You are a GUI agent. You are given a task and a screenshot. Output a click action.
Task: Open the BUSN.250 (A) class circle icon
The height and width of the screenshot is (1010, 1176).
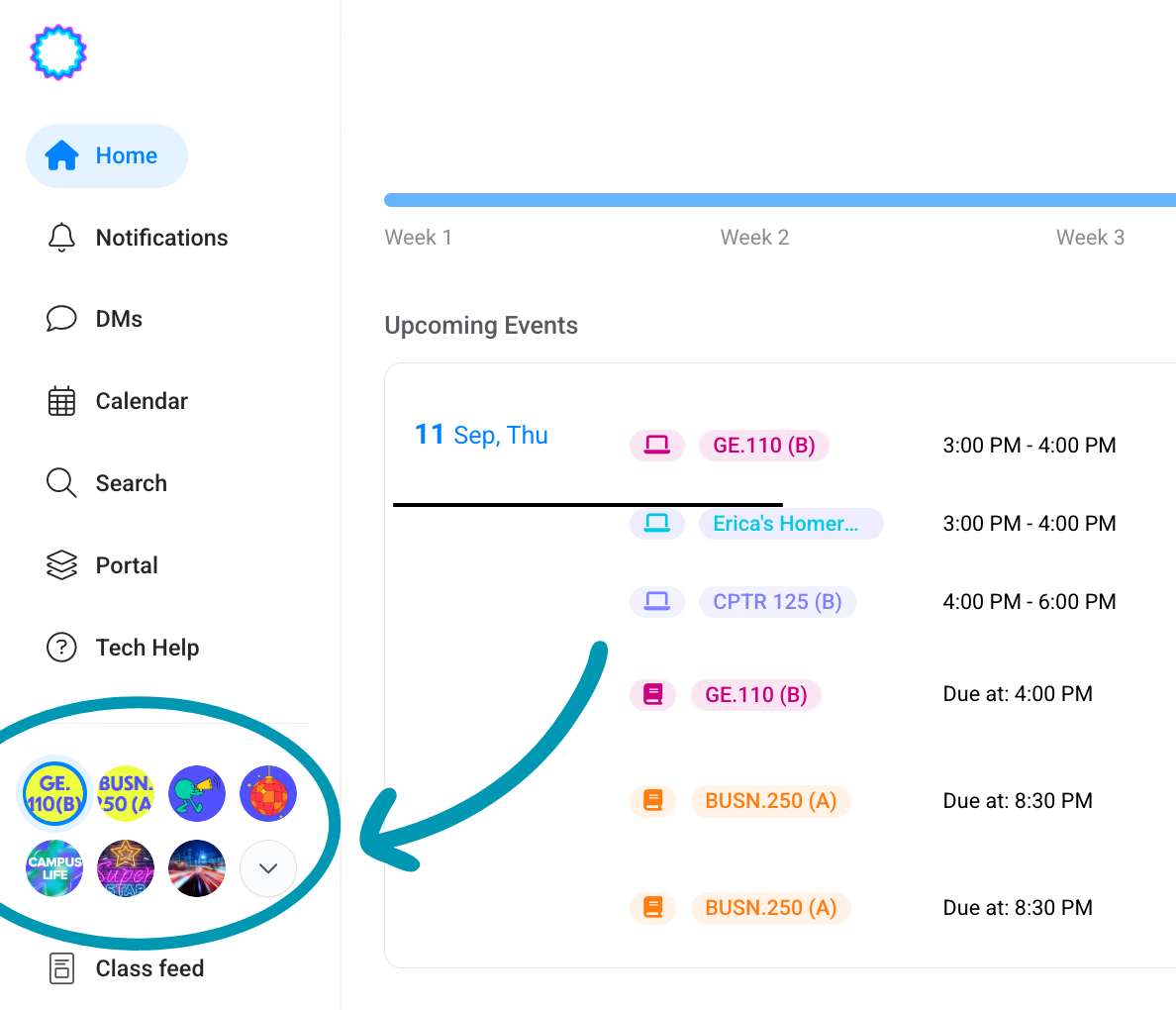click(126, 794)
